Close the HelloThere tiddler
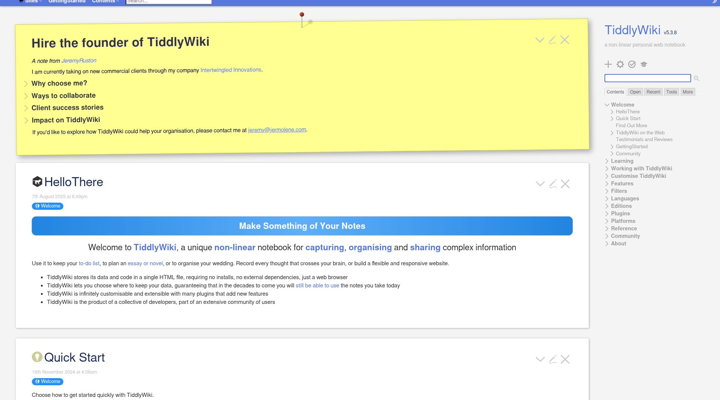 tap(565, 184)
